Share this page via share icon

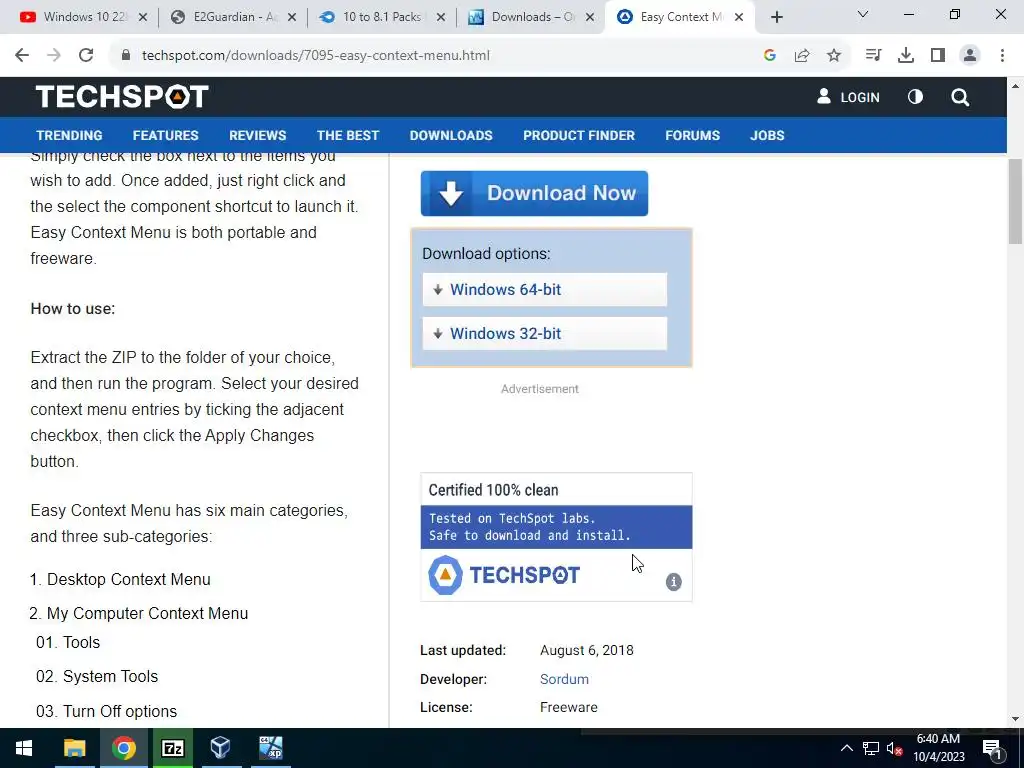(x=802, y=56)
